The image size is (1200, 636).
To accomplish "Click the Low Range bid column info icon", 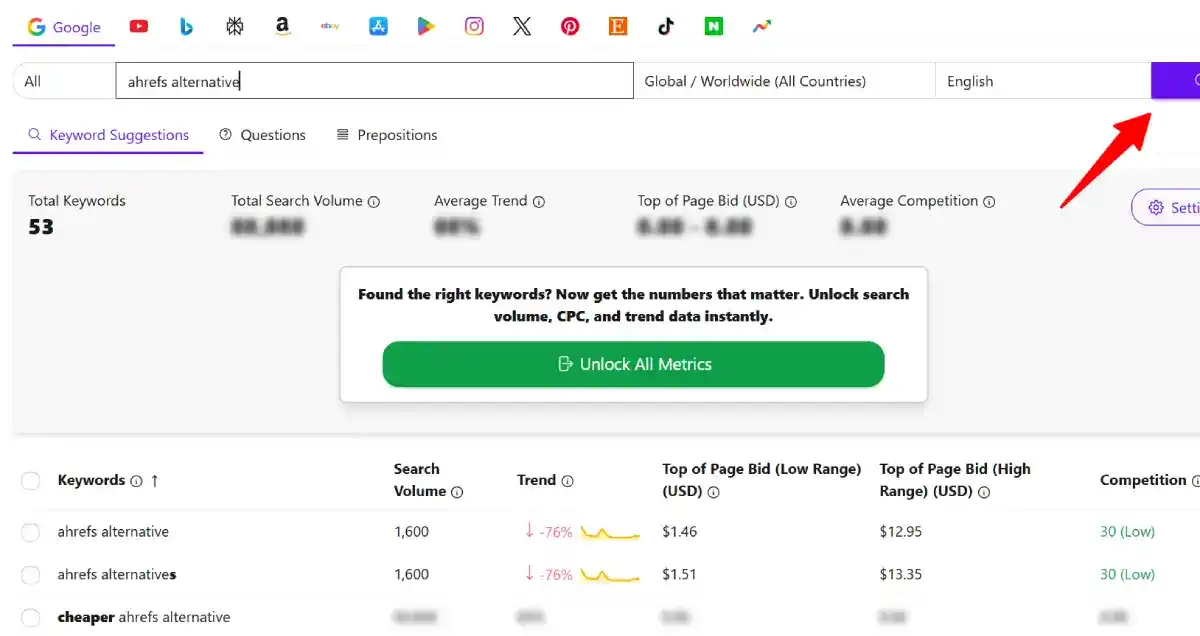I will coord(714,492).
